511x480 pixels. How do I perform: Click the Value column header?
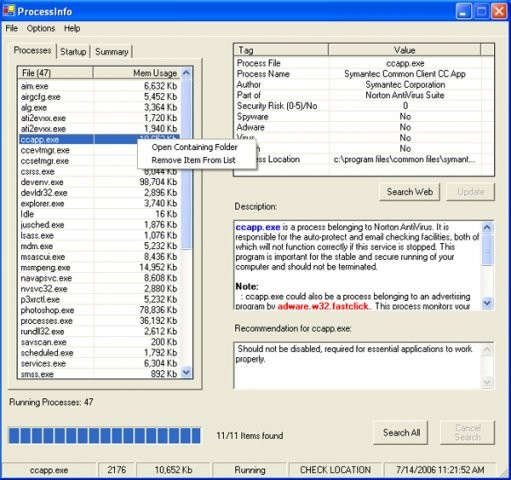[x=404, y=50]
